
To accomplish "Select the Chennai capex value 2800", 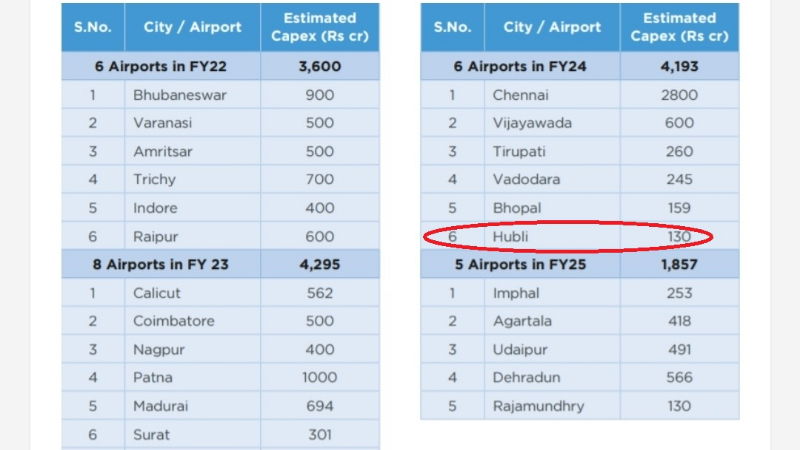I will coord(679,95).
